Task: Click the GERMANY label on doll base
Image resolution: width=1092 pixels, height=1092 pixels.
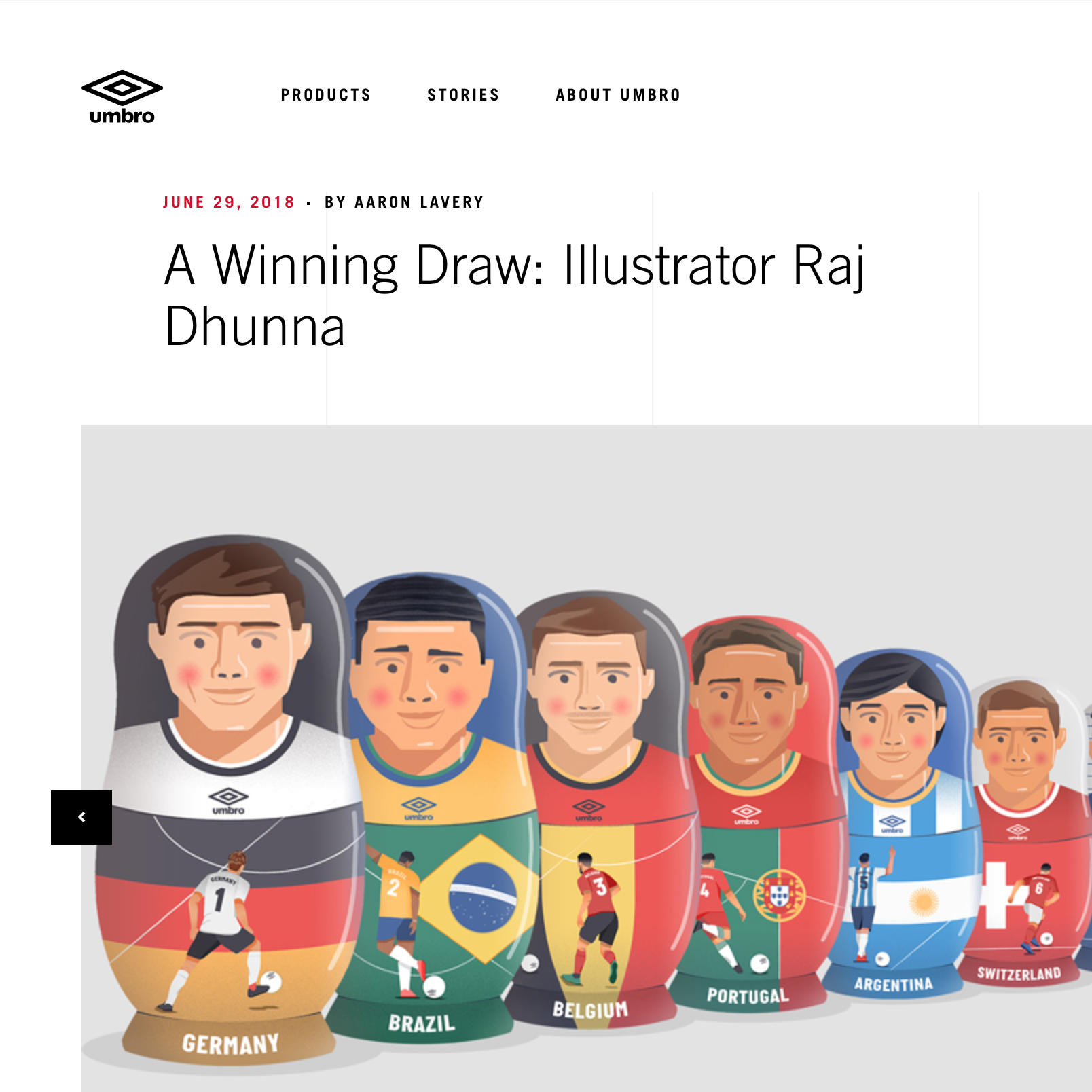Action: click(x=230, y=1044)
